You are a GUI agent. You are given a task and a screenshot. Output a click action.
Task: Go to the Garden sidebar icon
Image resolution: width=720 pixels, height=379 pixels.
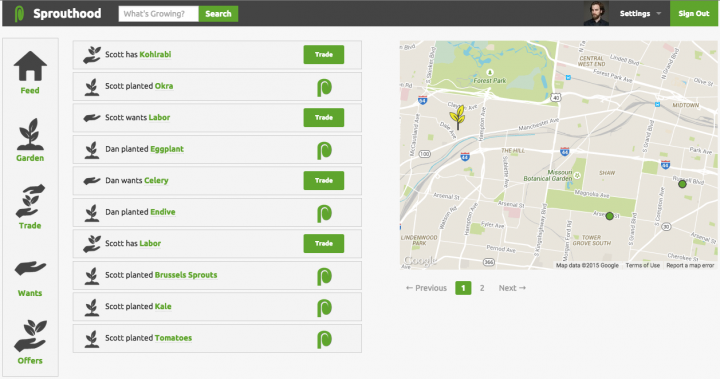click(x=30, y=134)
